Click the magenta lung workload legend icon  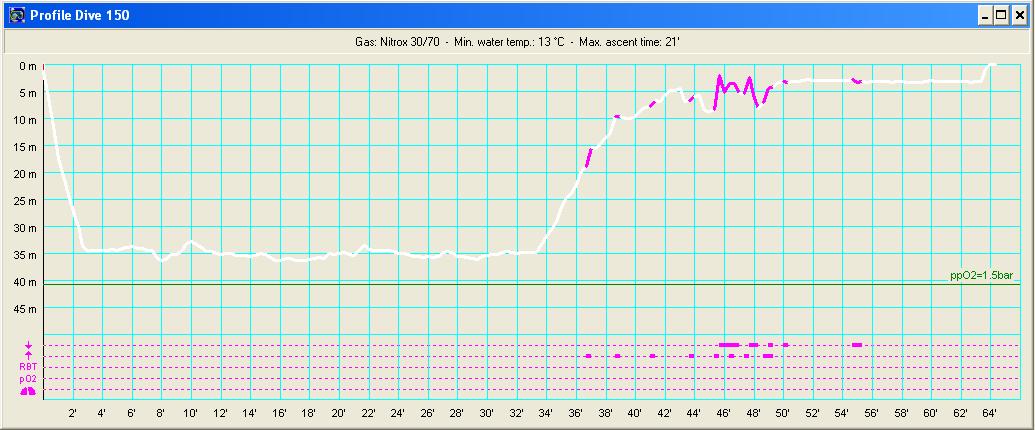[x=28, y=391]
